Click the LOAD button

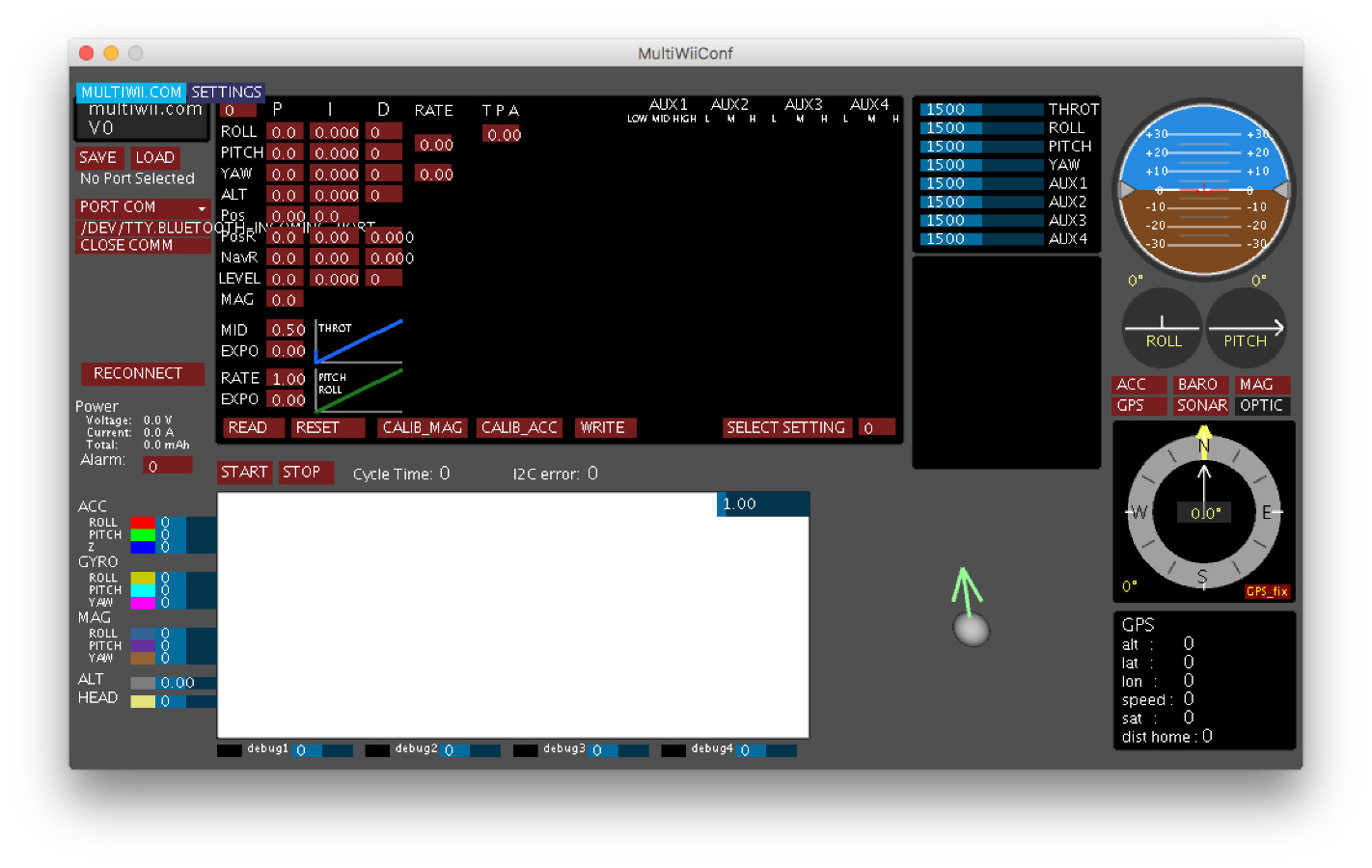(x=155, y=157)
